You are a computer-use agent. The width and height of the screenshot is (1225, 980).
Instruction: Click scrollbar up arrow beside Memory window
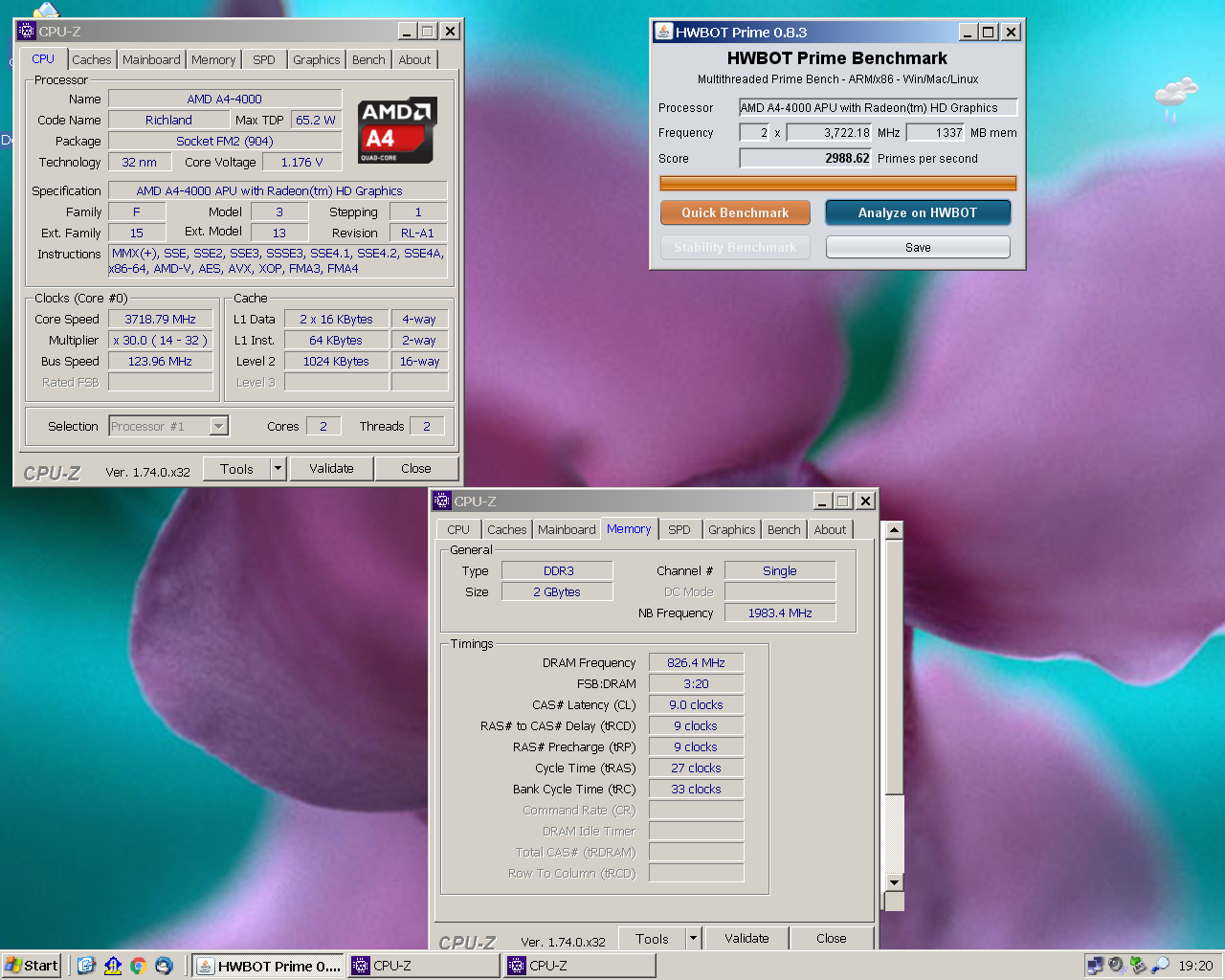(x=894, y=530)
